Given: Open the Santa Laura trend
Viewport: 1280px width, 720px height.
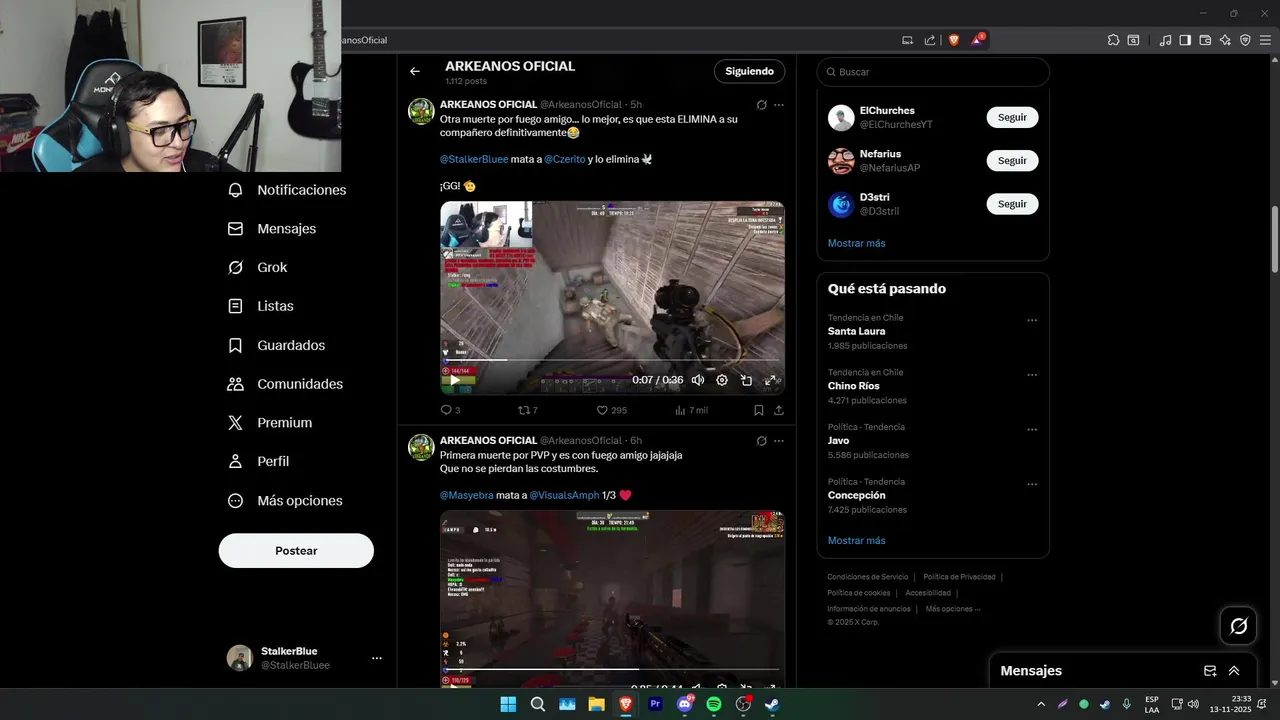Looking at the screenshot, I should pyautogui.click(x=856, y=331).
